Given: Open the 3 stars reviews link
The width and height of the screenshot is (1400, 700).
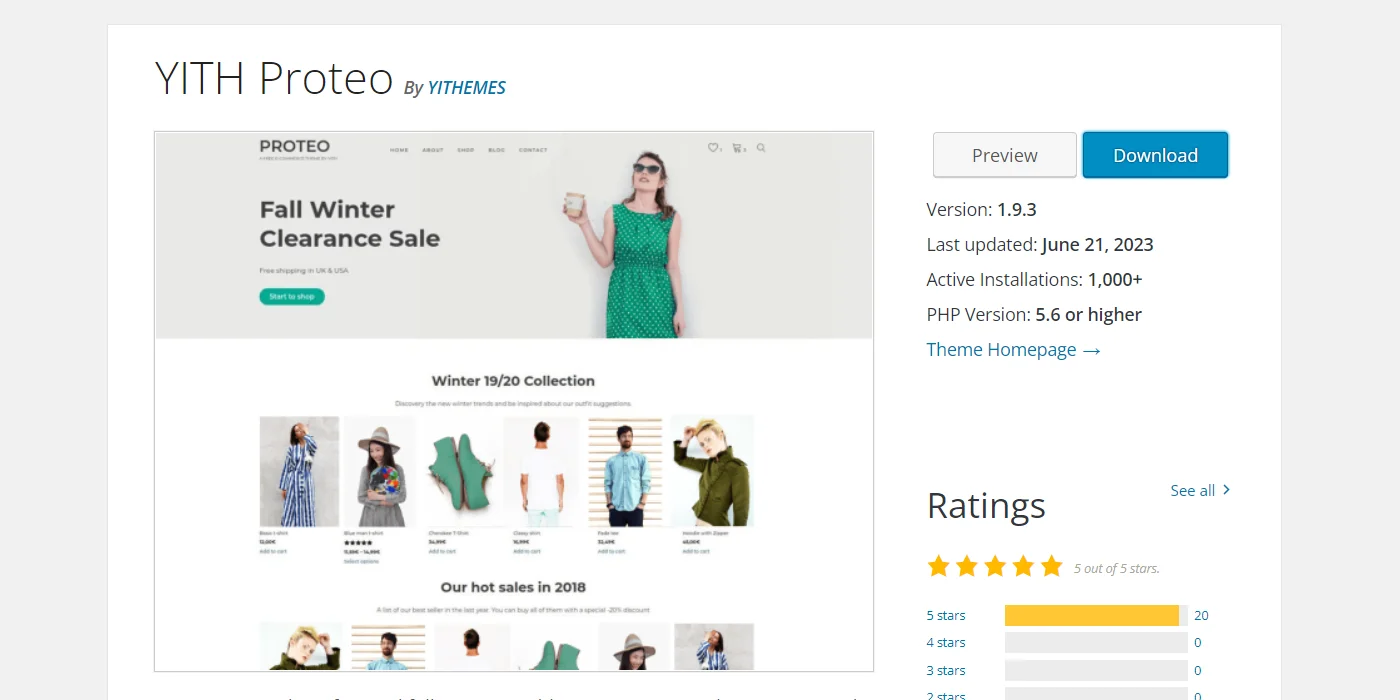Looking at the screenshot, I should pos(946,671).
